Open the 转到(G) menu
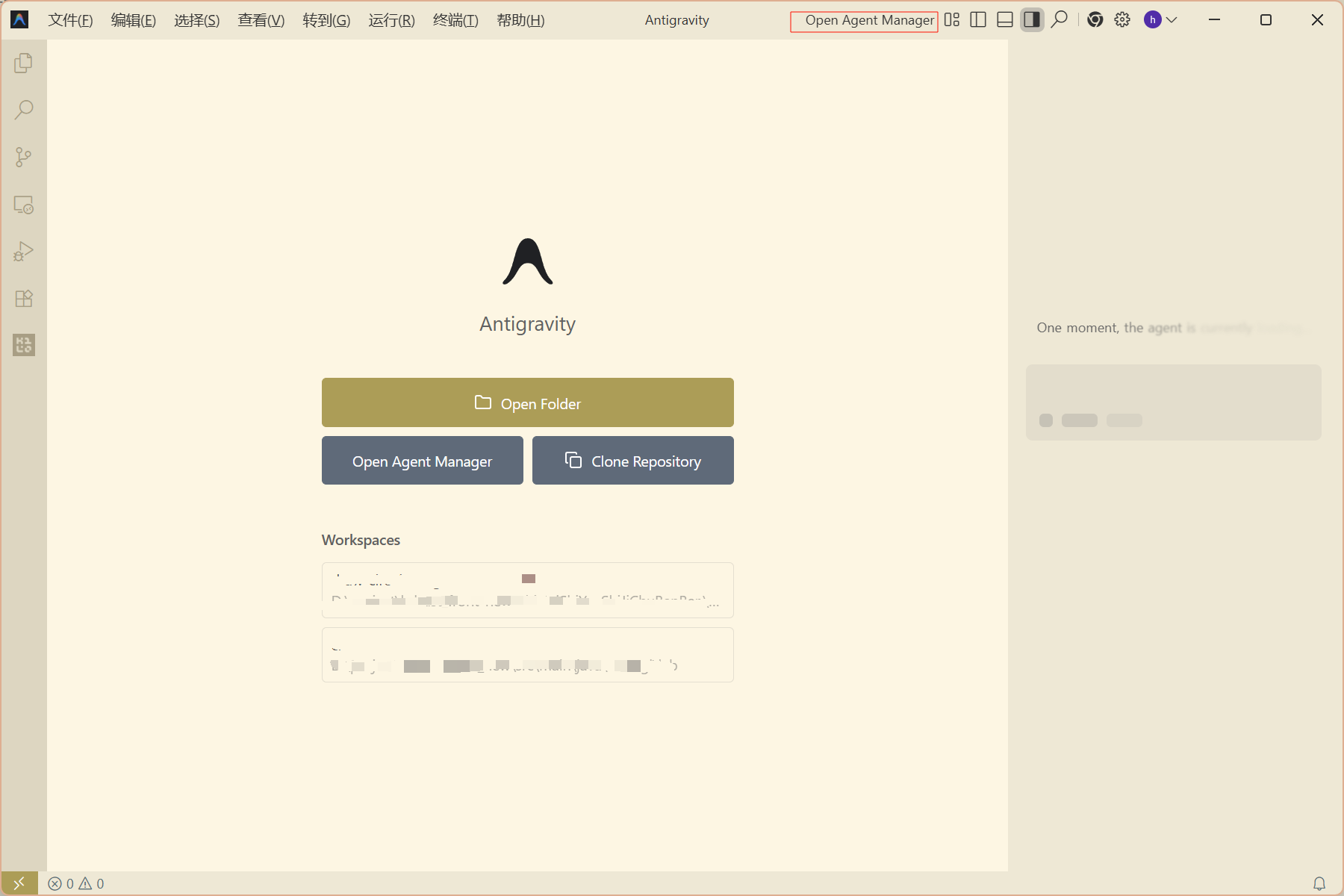The image size is (1344, 896). [326, 20]
